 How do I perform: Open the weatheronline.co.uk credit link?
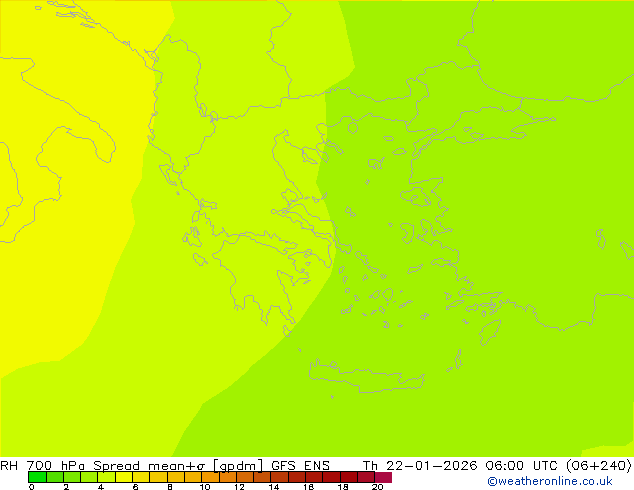click(550, 481)
